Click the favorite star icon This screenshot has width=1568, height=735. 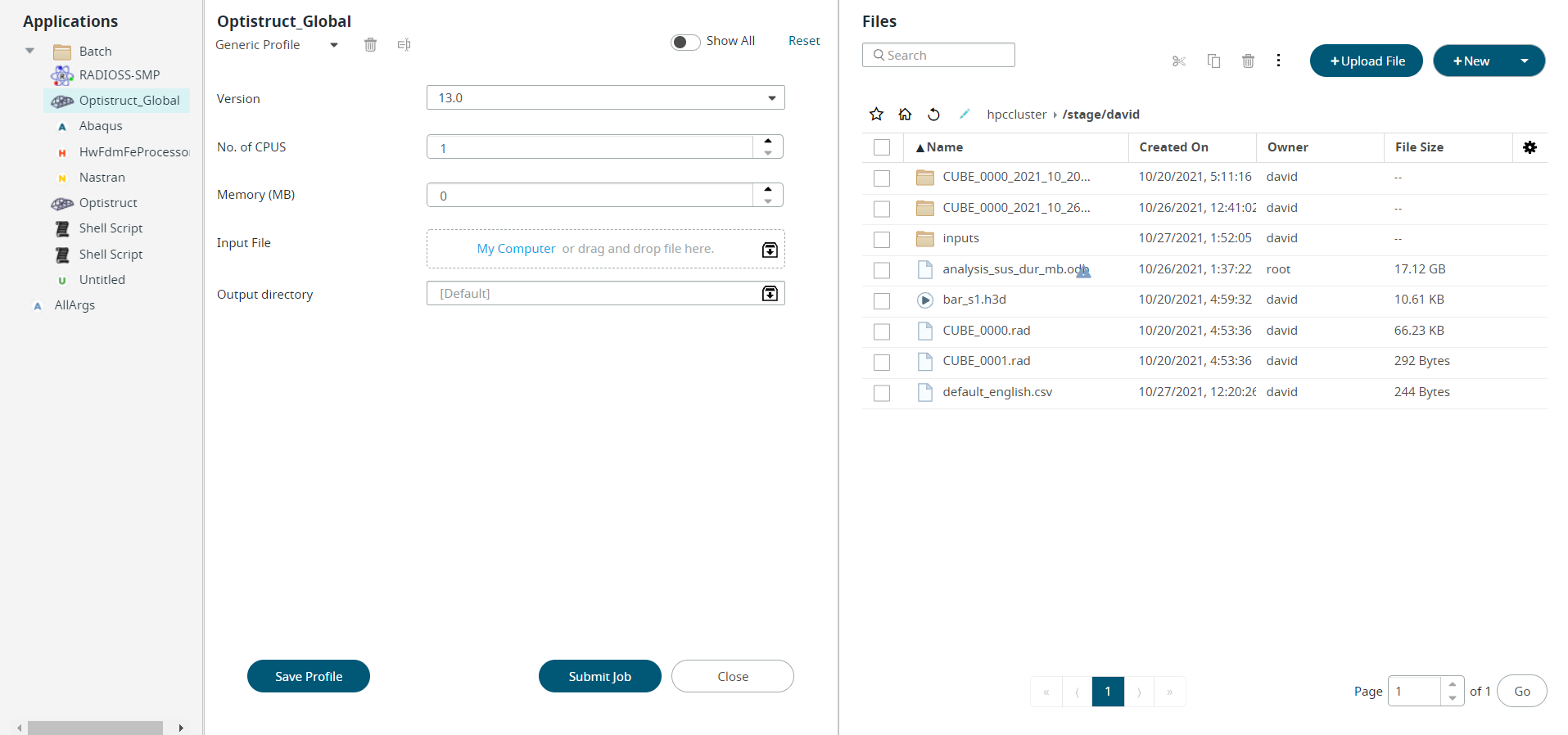click(876, 114)
